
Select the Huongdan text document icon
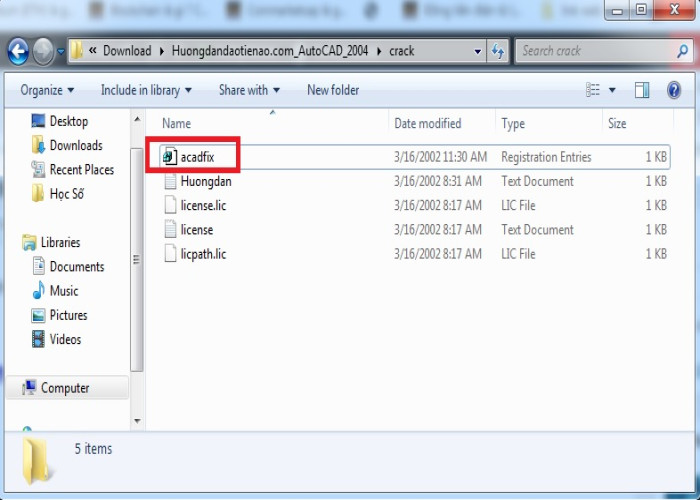tap(170, 182)
